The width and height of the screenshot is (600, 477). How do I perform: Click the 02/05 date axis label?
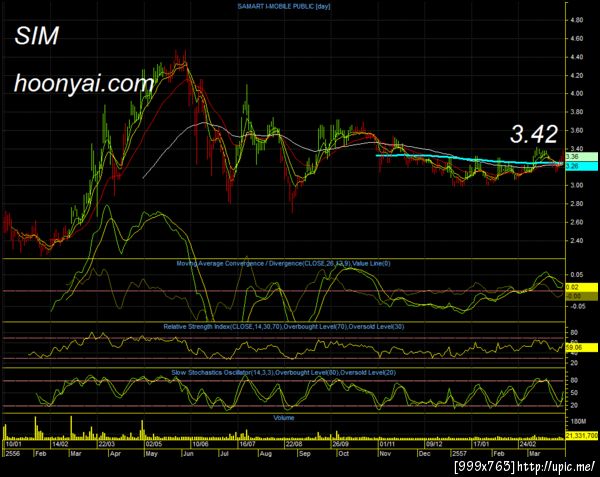(x=154, y=444)
